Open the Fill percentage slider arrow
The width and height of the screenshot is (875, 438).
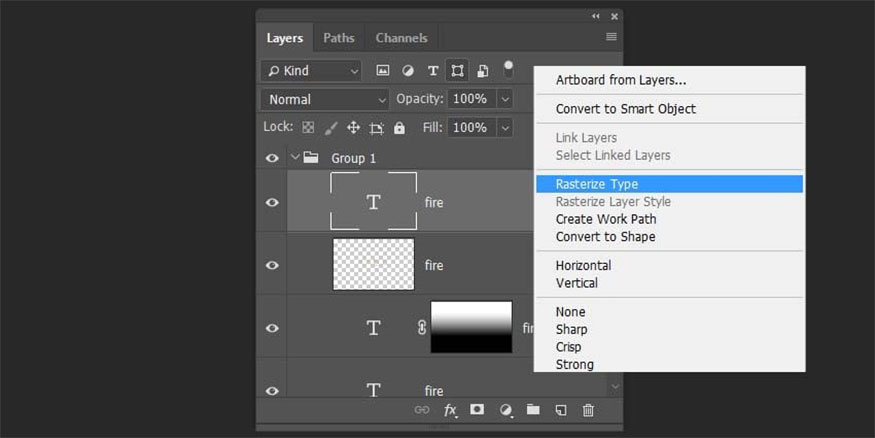click(505, 128)
